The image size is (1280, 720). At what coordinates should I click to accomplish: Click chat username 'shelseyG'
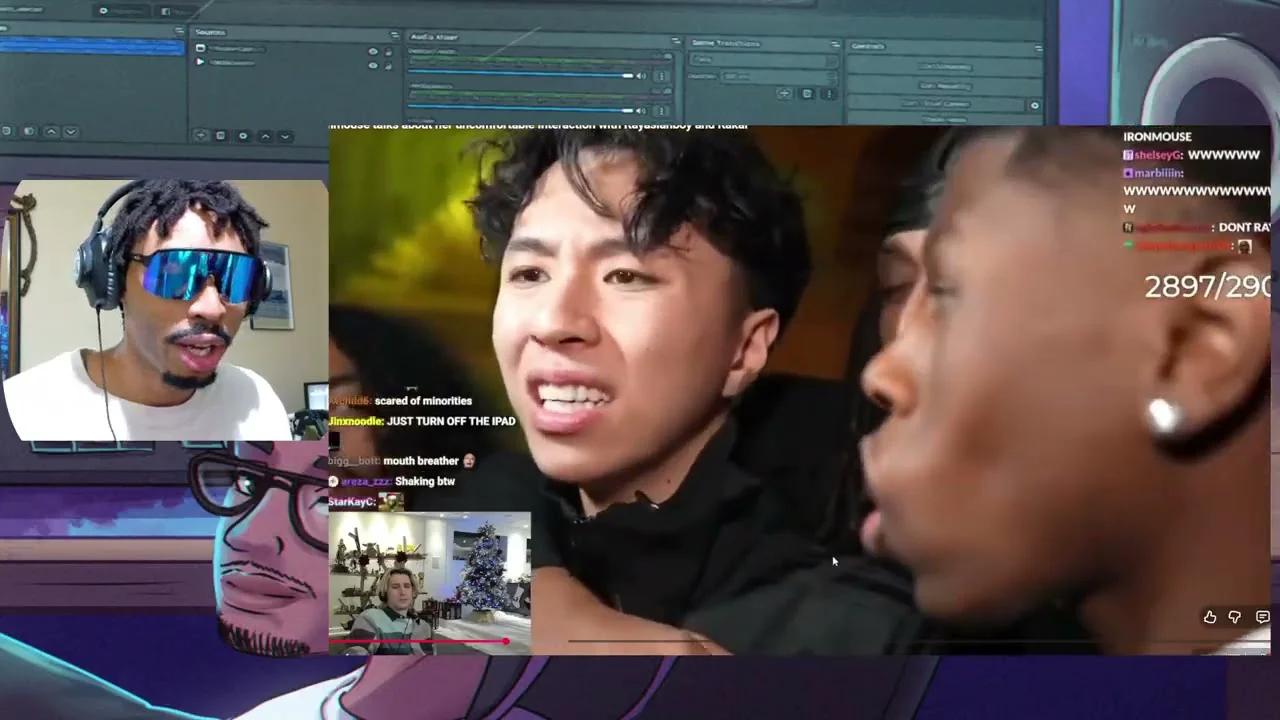coord(1159,155)
